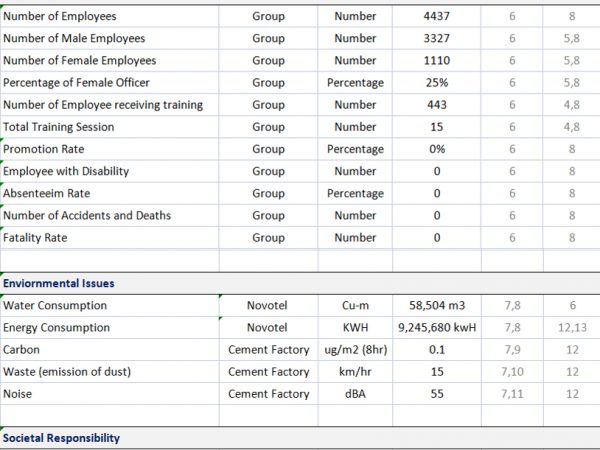Select the 'Noise' row label
Viewport: 600px width, 450px height.
[x=18, y=395]
